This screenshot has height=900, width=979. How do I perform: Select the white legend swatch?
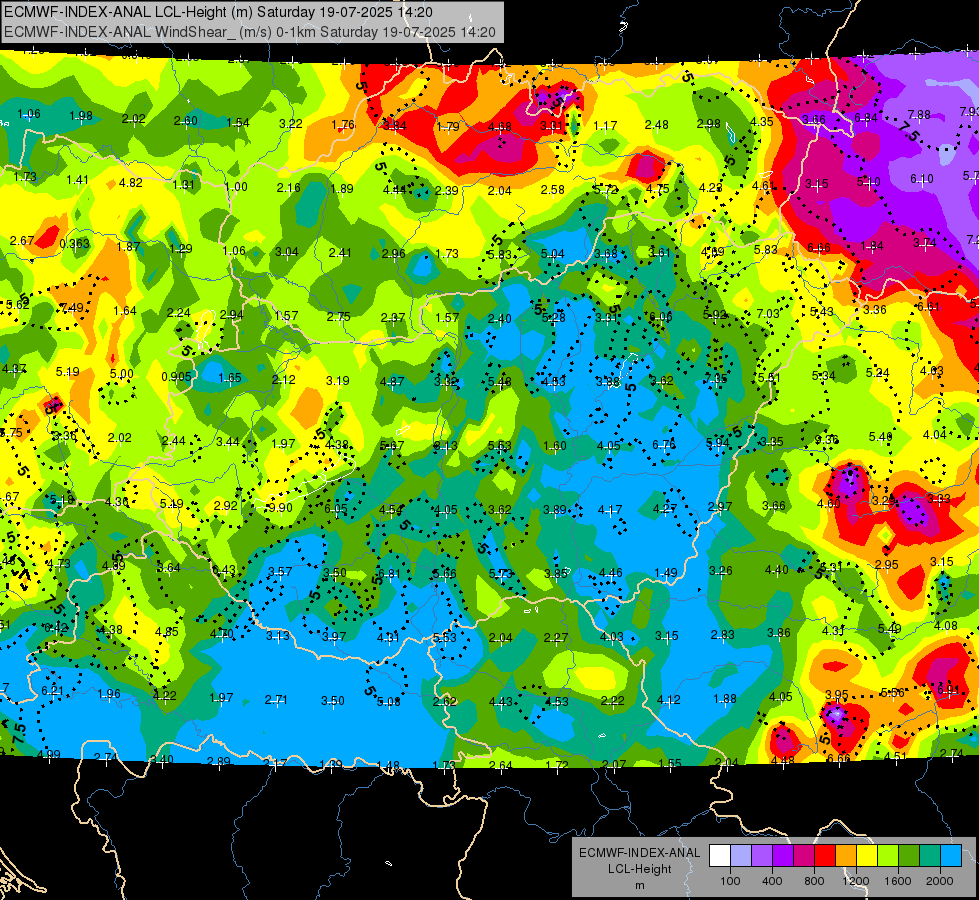coord(719,856)
